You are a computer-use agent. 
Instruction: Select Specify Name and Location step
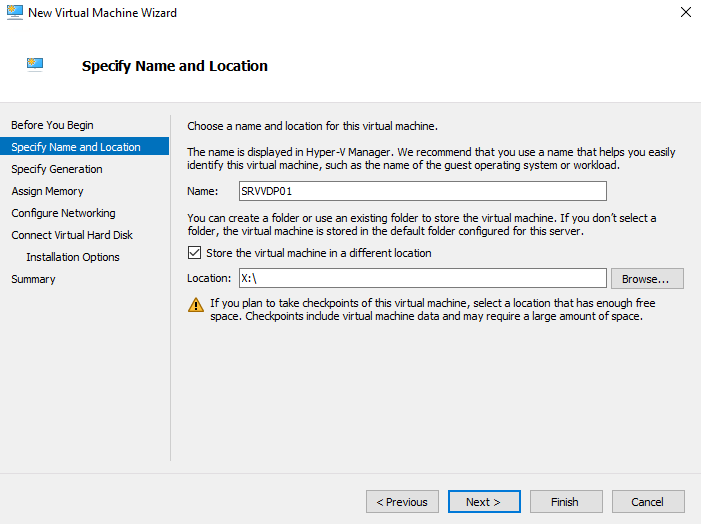(x=76, y=147)
